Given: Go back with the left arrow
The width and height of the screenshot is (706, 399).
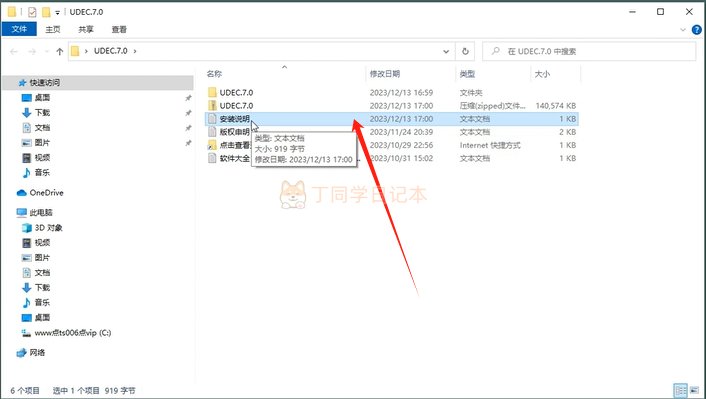Looking at the screenshot, I should (14, 51).
